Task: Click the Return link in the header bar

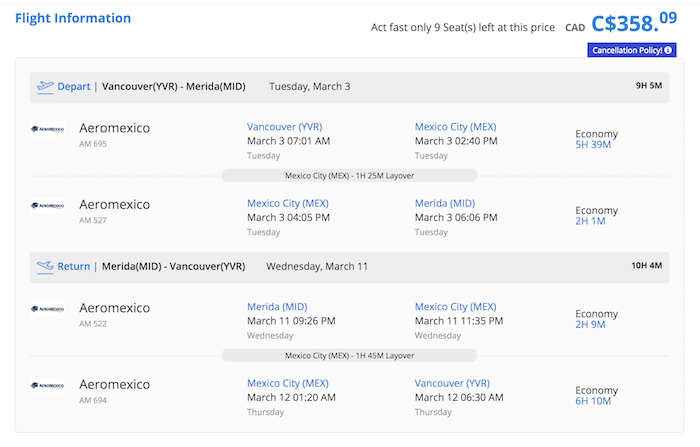Action: point(74,267)
